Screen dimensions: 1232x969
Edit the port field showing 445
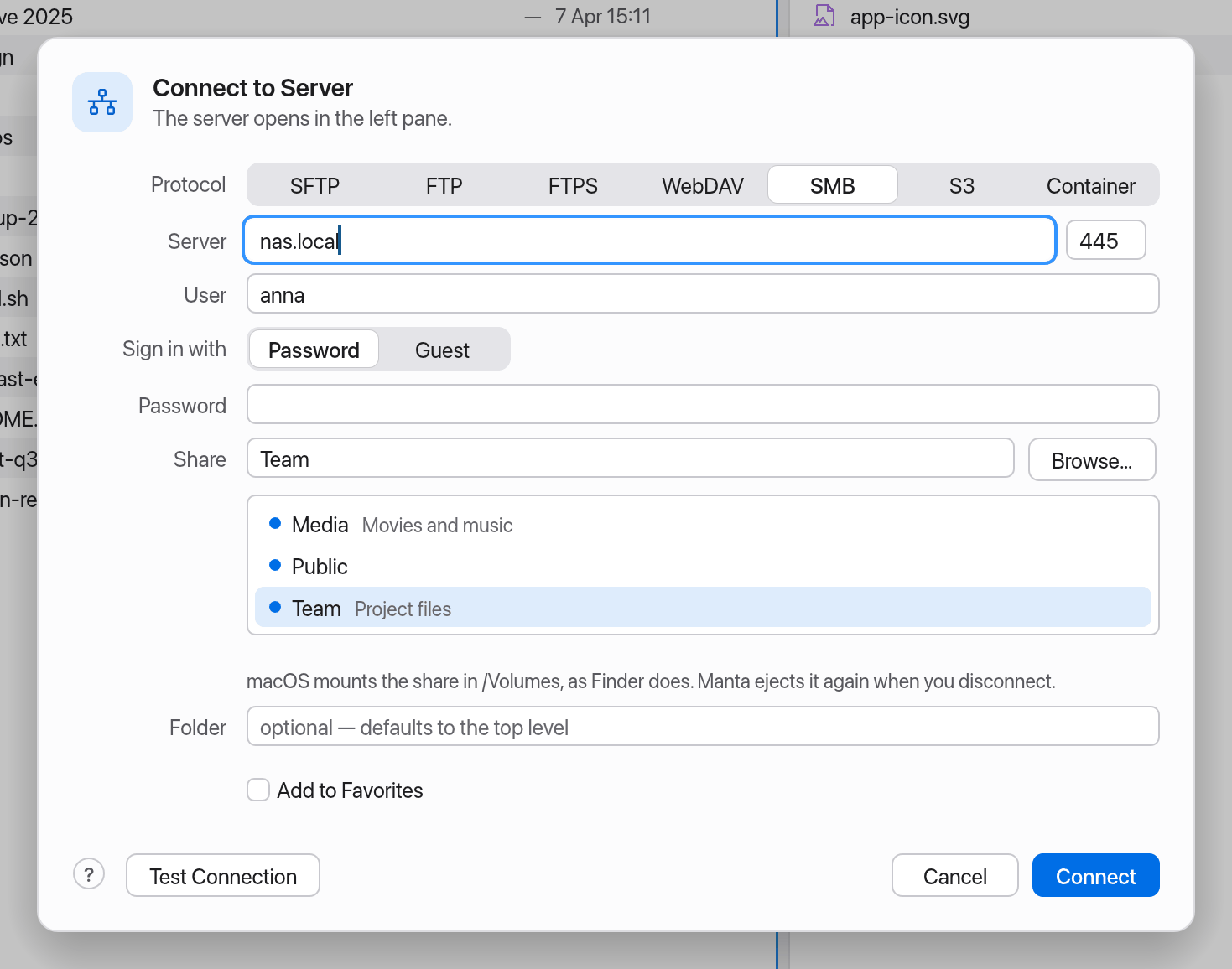1105,241
